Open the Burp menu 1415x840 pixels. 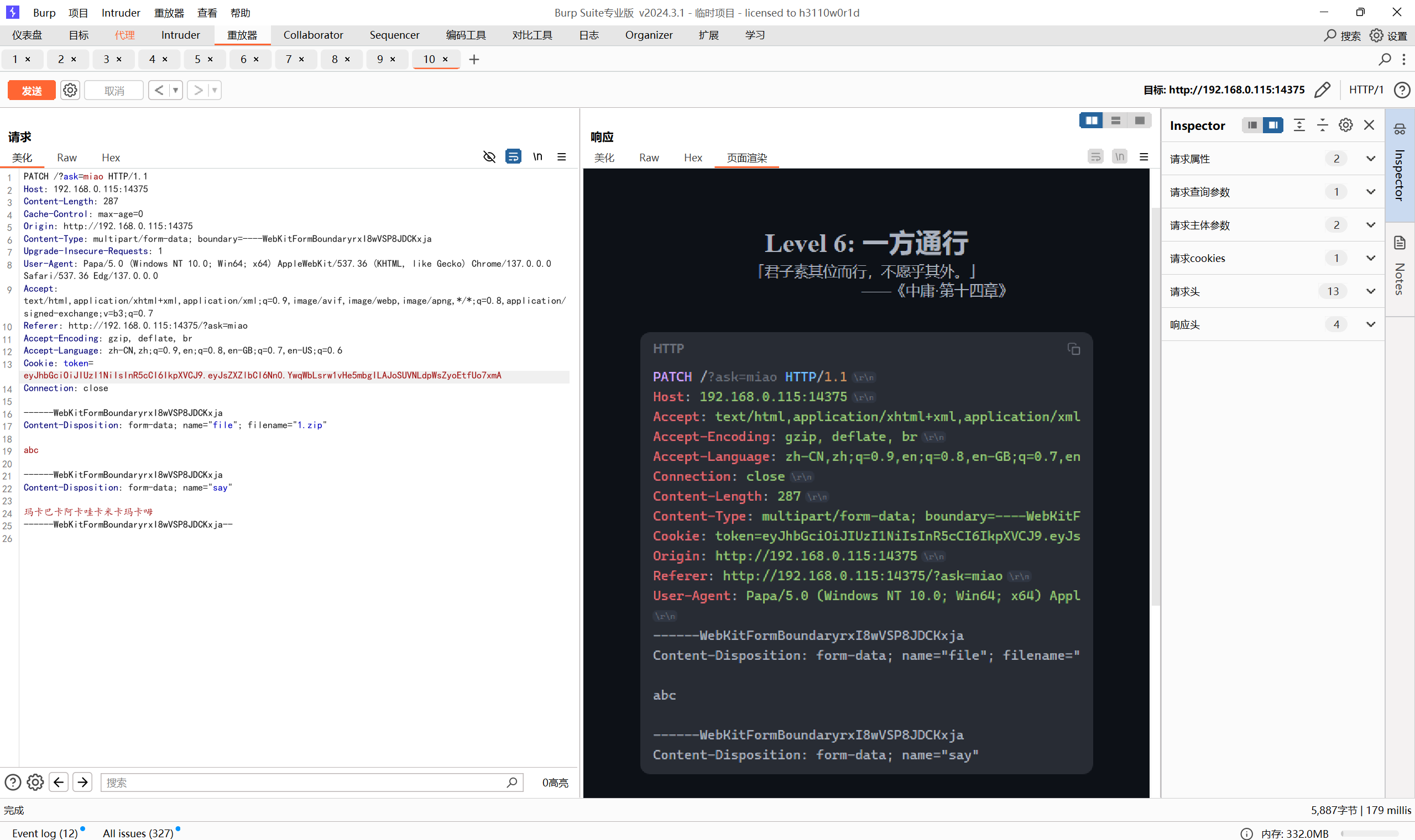(x=44, y=13)
